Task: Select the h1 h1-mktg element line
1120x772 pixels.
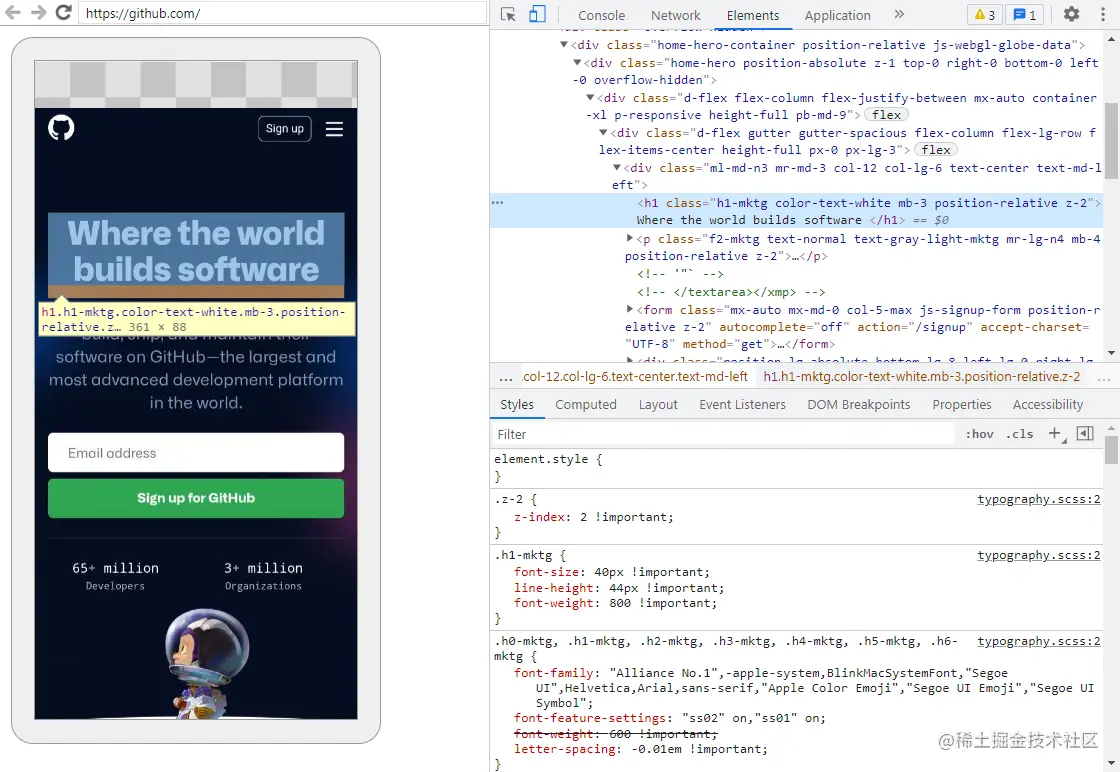Action: pos(796,211)
